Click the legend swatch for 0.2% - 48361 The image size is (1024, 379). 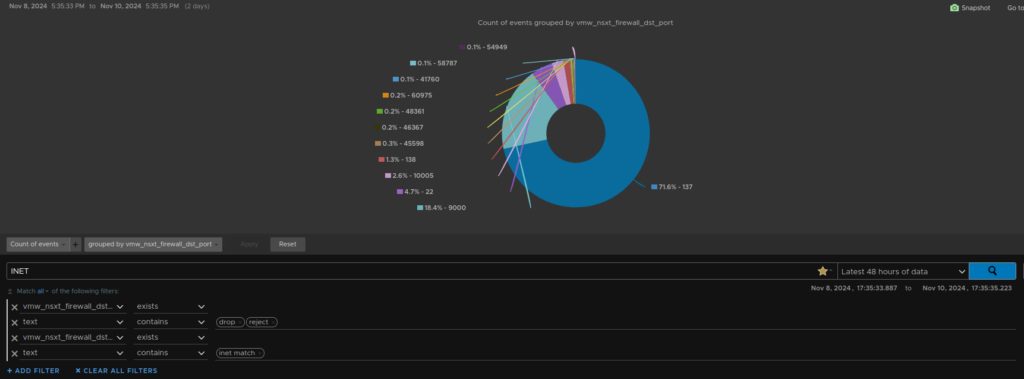click(x=379, y=112)
